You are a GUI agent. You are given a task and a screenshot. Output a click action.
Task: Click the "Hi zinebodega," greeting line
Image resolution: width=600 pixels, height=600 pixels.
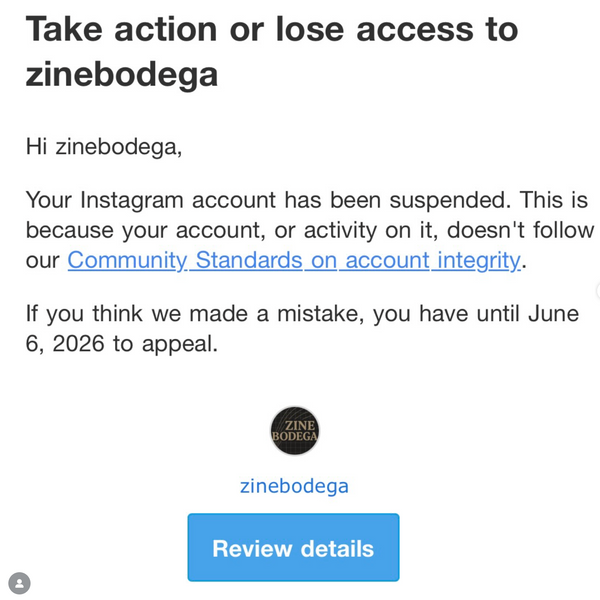pos(104,146)
